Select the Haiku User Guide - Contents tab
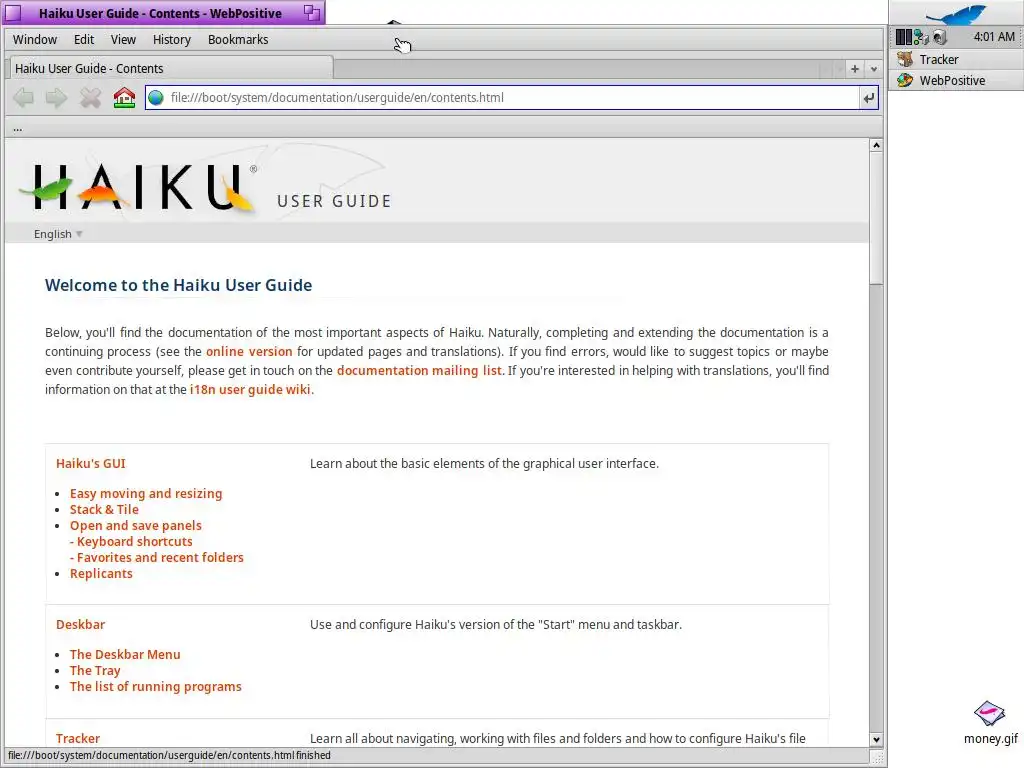Viewport: 1024px width, 768px height. coord(170,69)
